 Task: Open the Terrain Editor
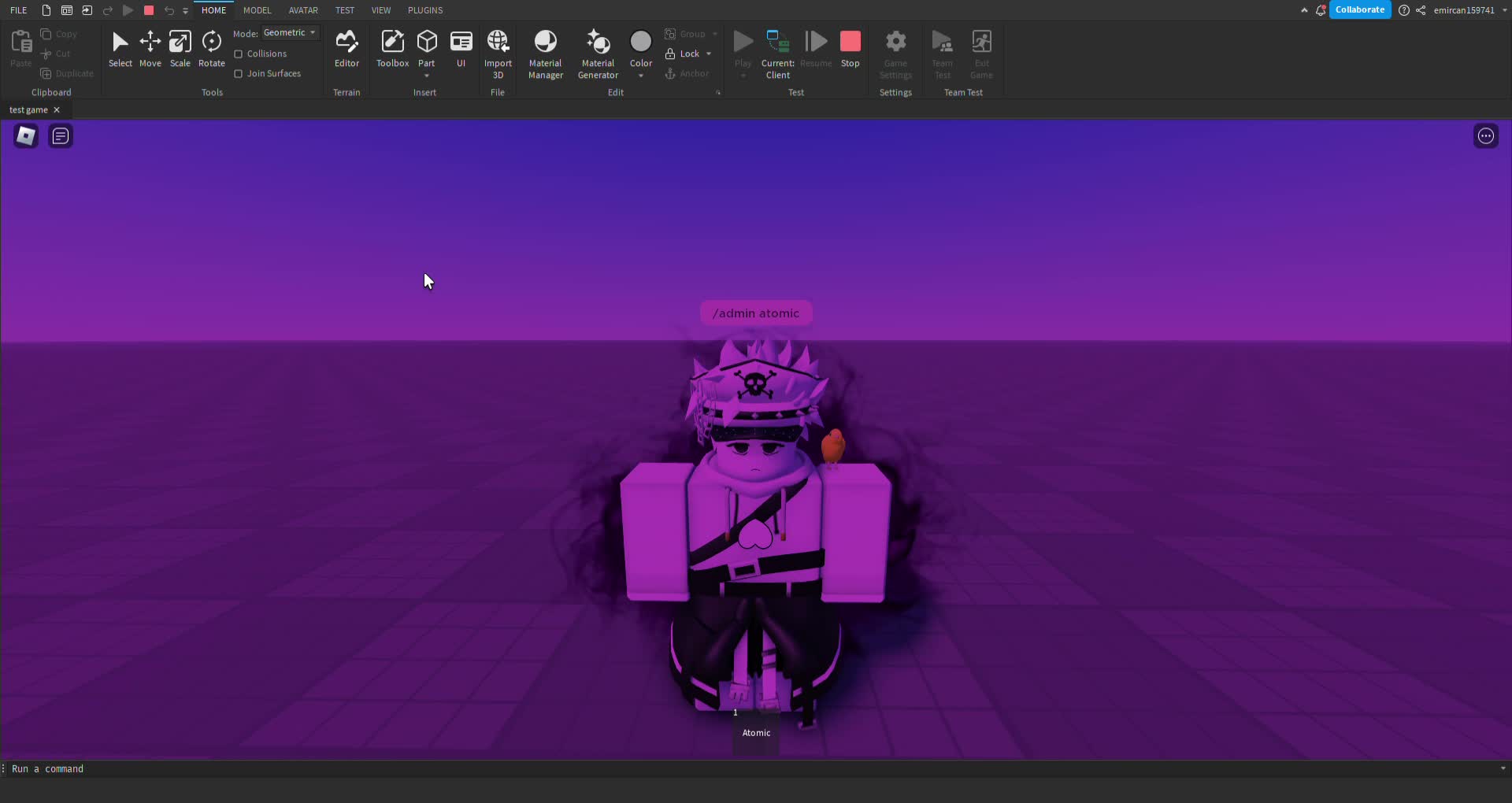tap(346, 49)
